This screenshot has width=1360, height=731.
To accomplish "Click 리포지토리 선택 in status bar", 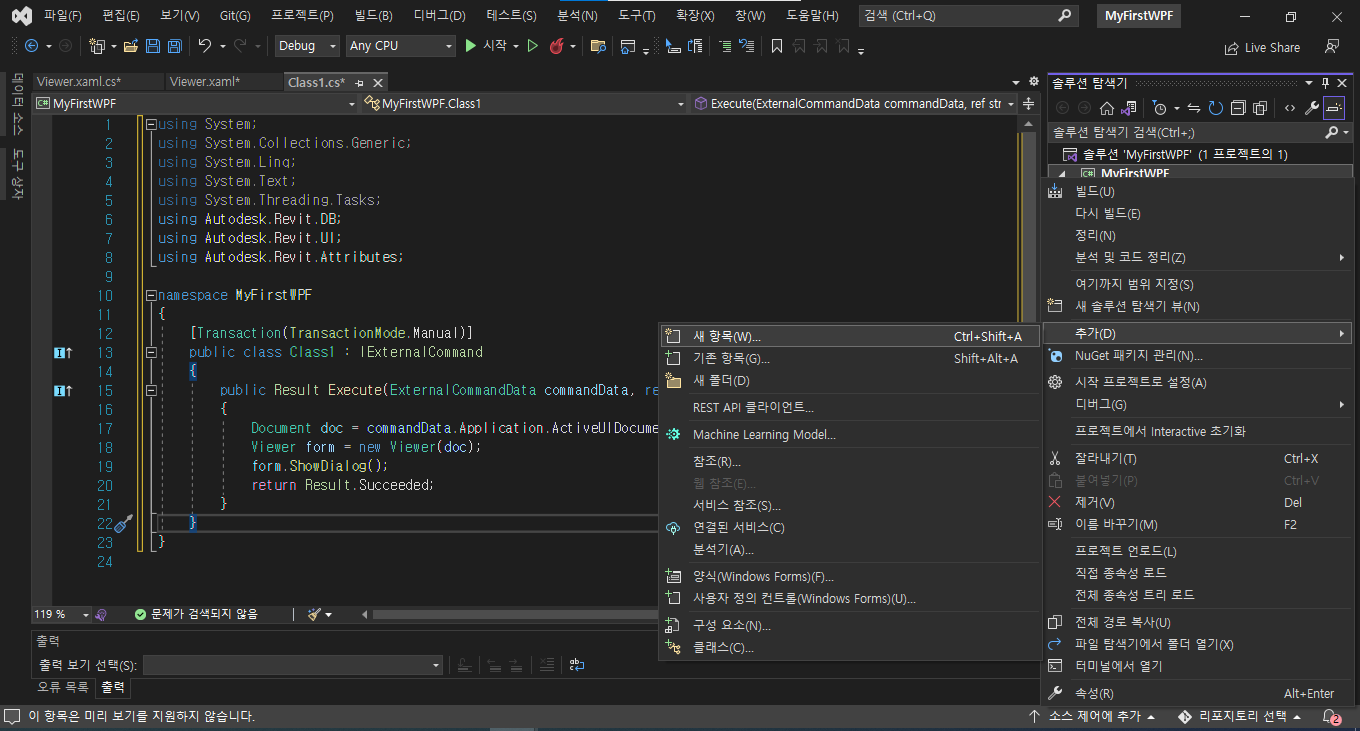I will (1241, 717).
